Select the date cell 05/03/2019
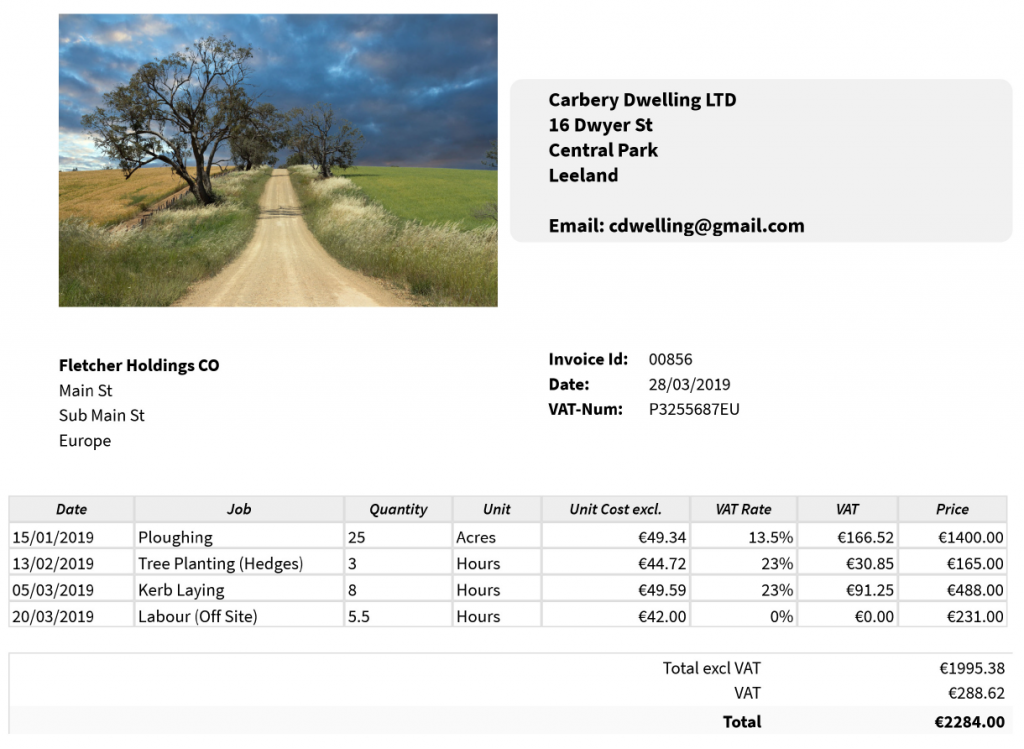 click(x=71, y=590)
